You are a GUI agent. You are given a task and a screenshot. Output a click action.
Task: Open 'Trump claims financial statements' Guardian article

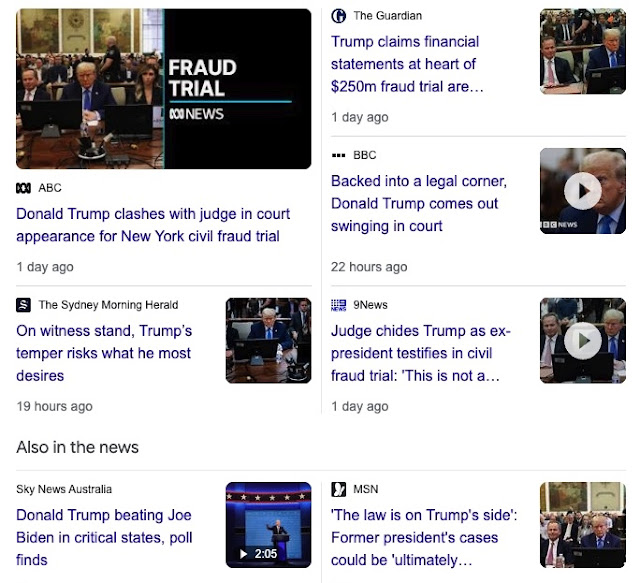[x=407, y=64]
